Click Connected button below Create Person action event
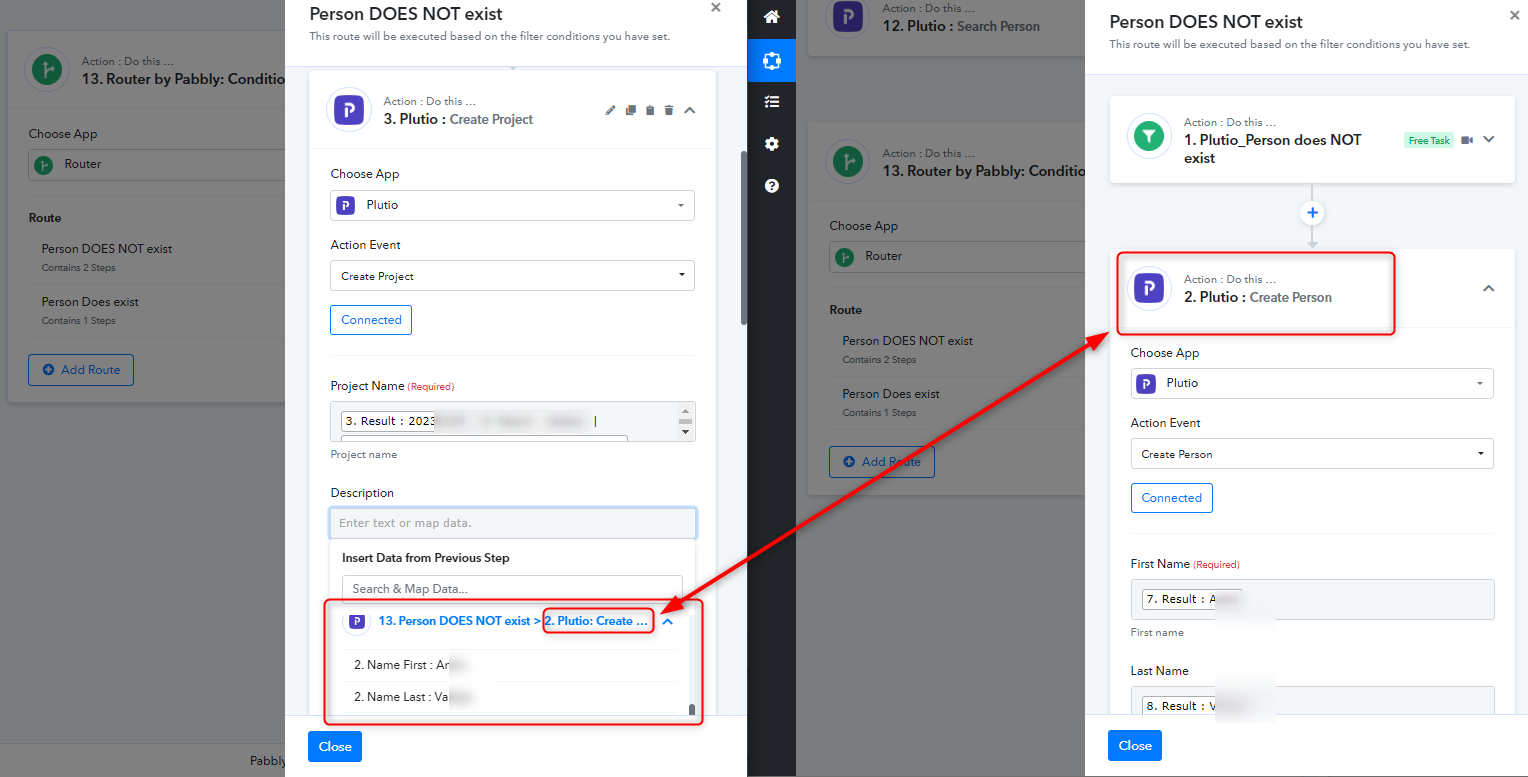 point(1171,498)
